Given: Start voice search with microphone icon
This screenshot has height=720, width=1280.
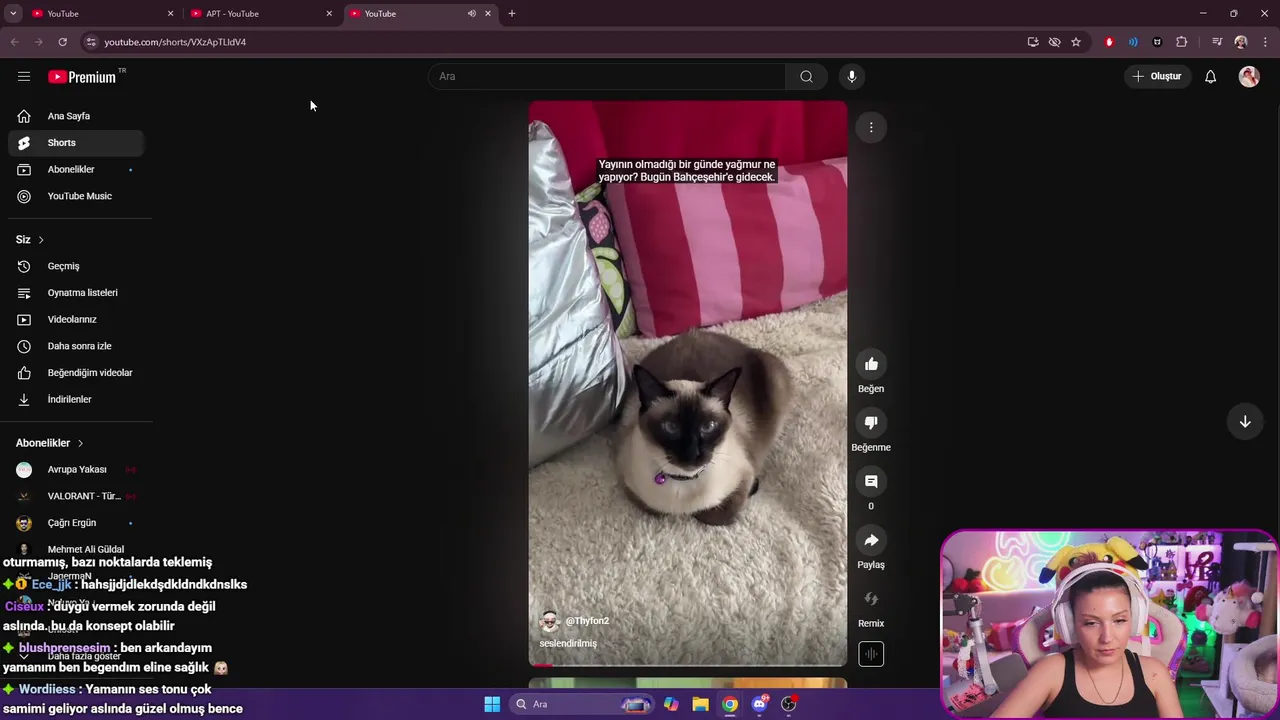Looking at the screenshot, I should pos(852,76).
